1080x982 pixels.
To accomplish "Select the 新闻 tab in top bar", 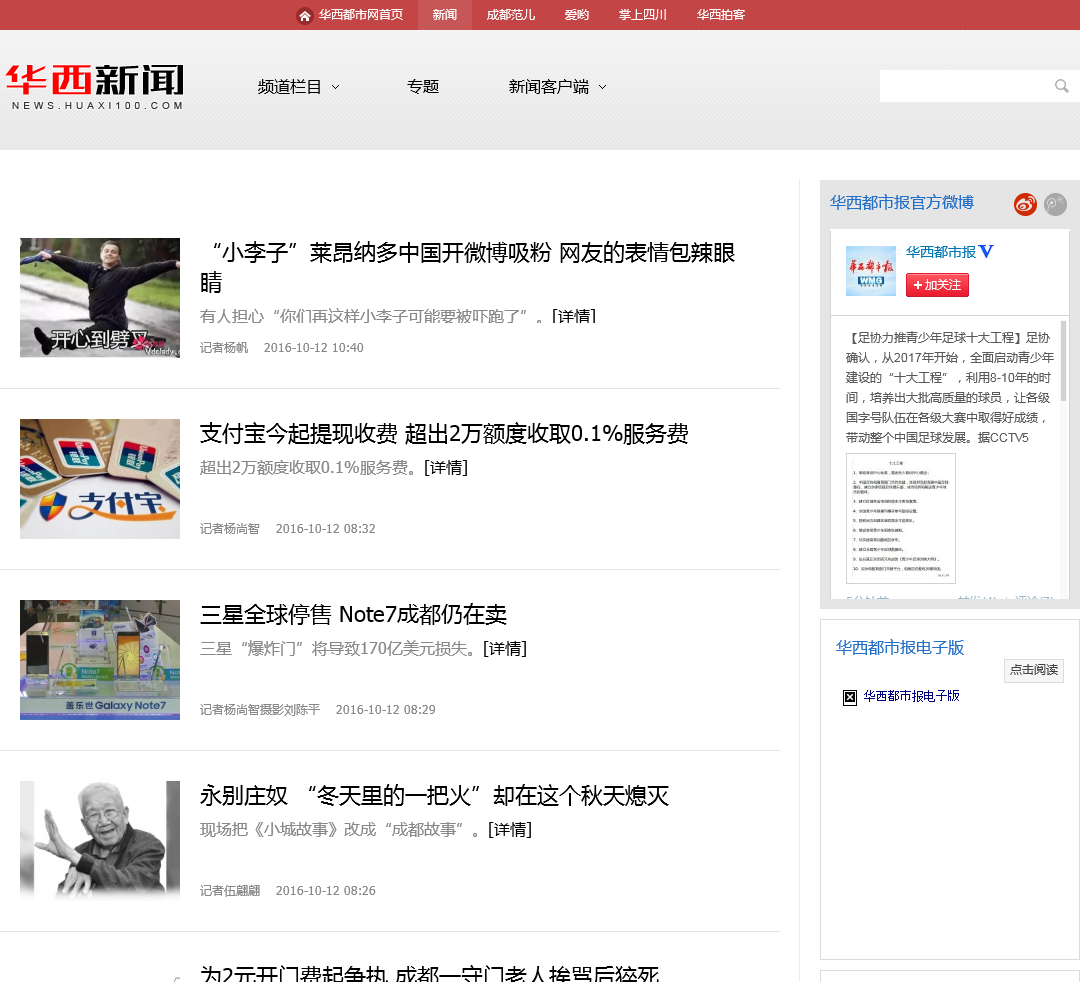I will 445,15.
